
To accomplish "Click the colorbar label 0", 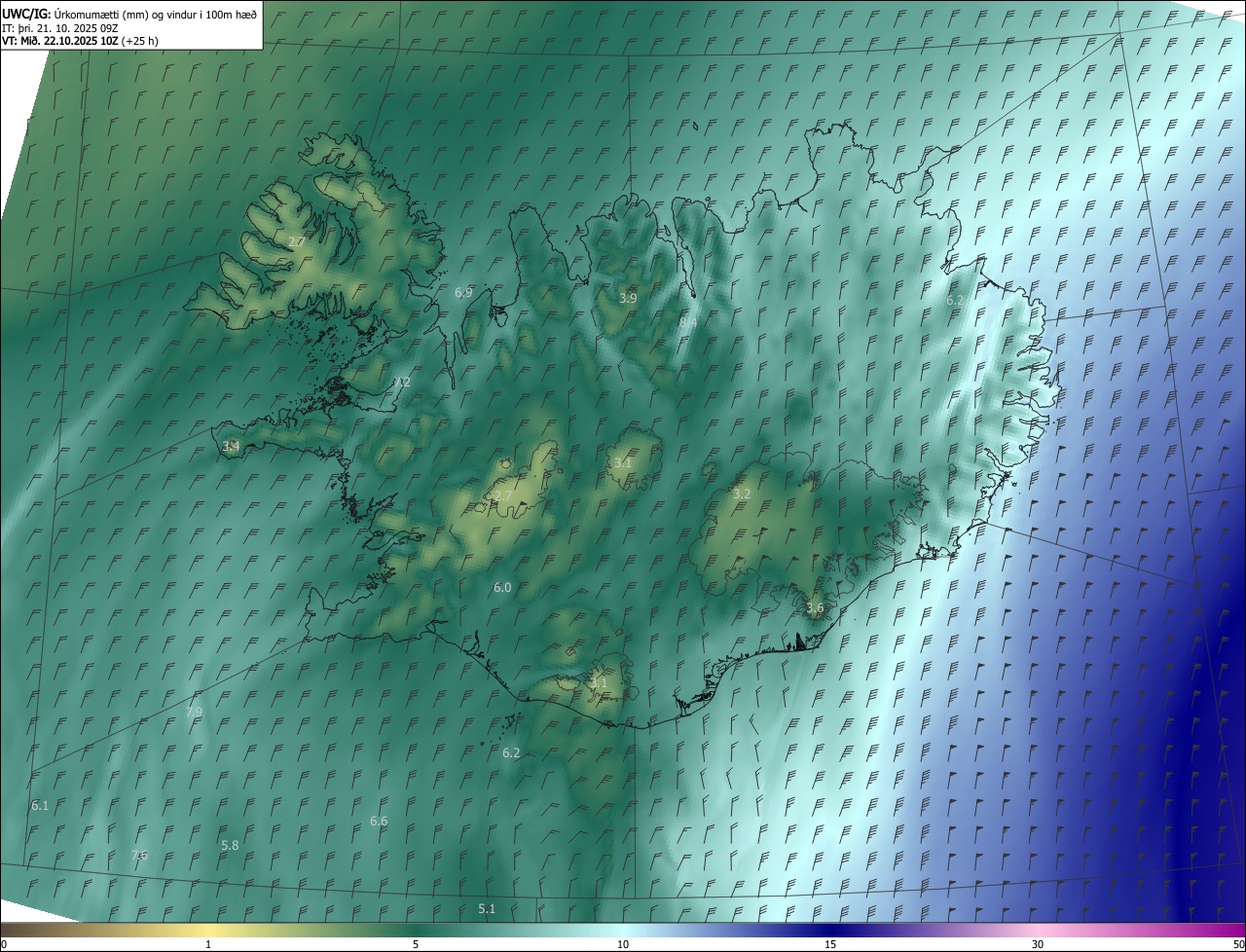I will (4, 944).
